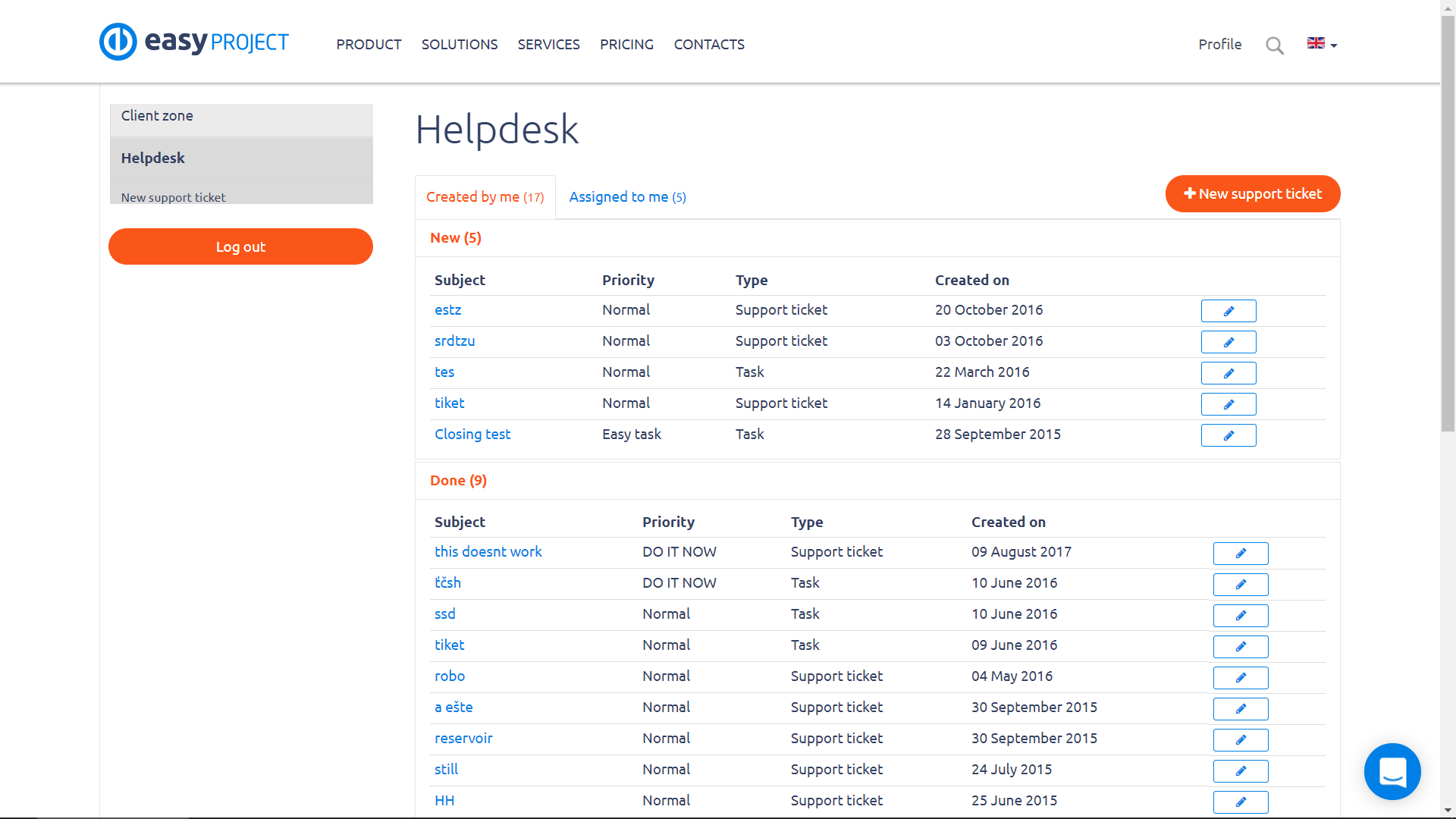Screen dimensions: 1456x819
Task: Click the search magnifier icon
Action: click(x=1275, y=45)
